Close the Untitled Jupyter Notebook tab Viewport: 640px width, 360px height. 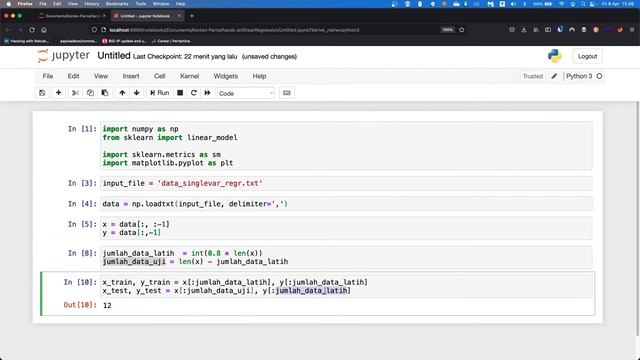click(179, 16)
